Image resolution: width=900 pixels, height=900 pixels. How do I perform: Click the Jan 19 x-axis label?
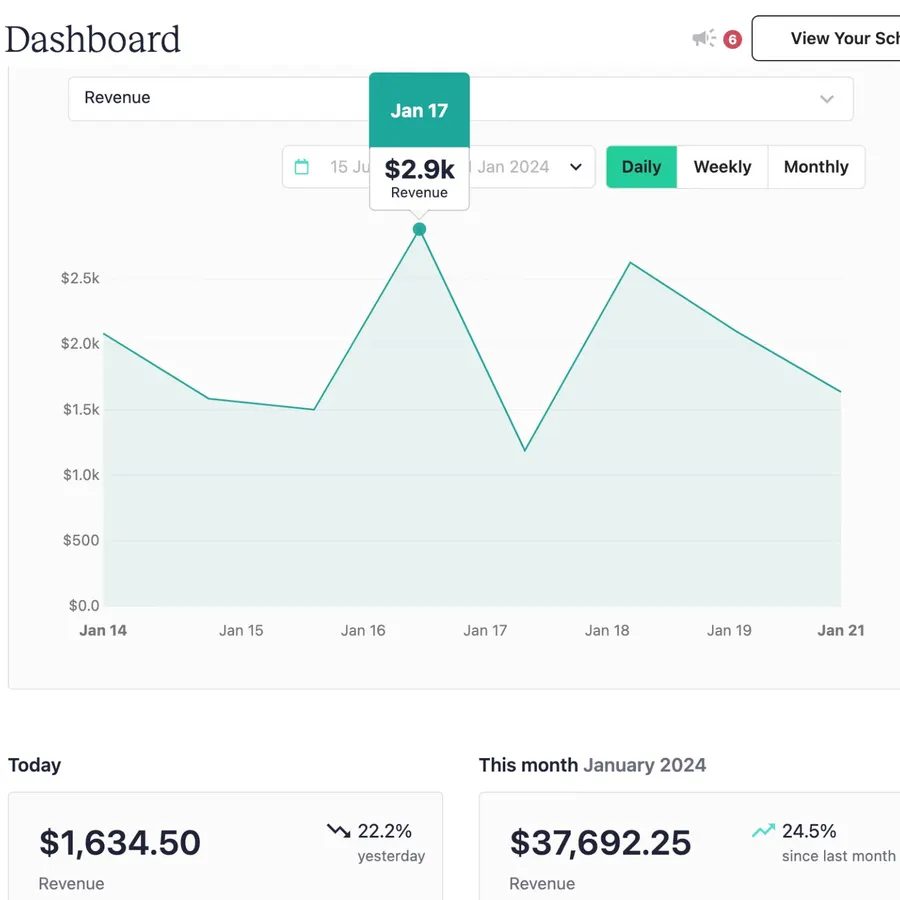pos(729,630)
